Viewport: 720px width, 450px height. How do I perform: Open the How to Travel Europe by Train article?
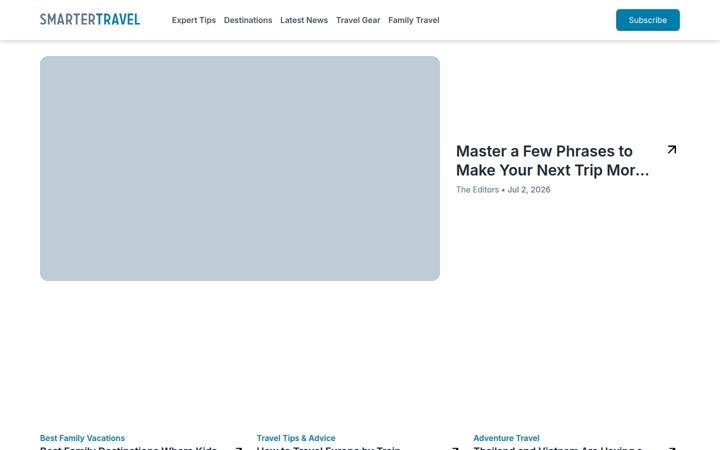tap(328, 448)
